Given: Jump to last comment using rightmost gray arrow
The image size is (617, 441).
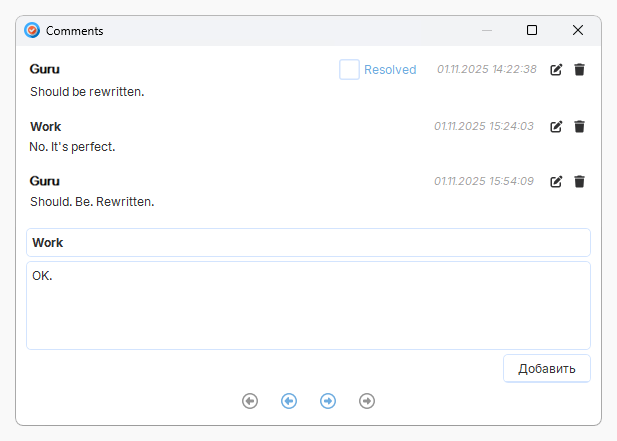Looking at the screenshot, I should (x=367, y=401).
